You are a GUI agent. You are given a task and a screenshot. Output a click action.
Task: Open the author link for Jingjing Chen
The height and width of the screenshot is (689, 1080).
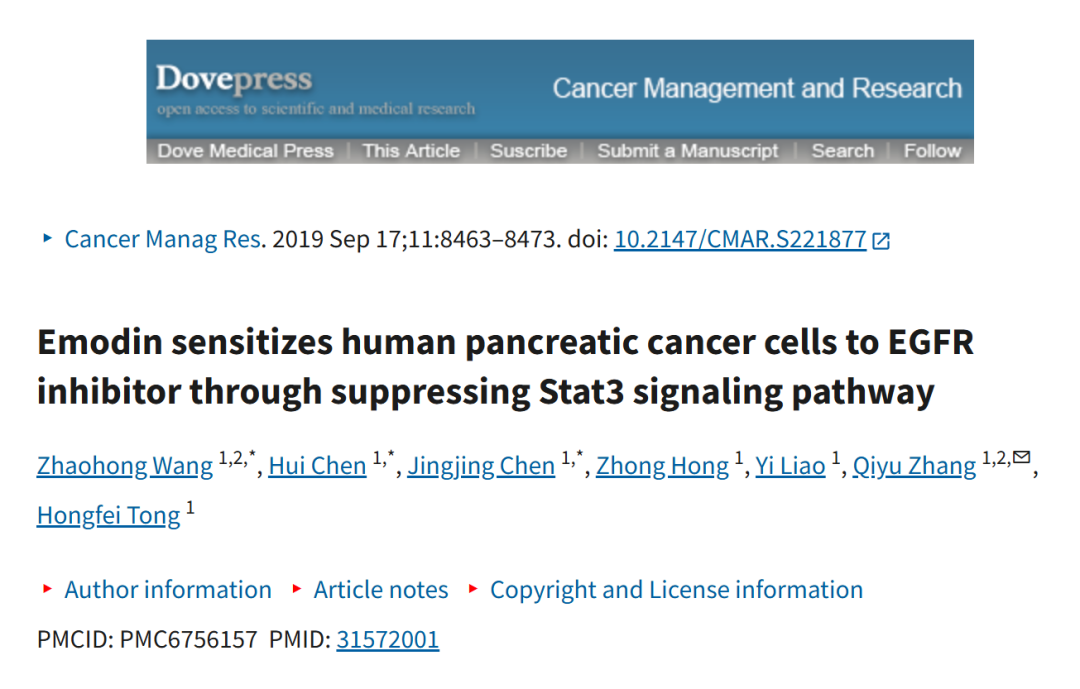click(x=481, y=466)
